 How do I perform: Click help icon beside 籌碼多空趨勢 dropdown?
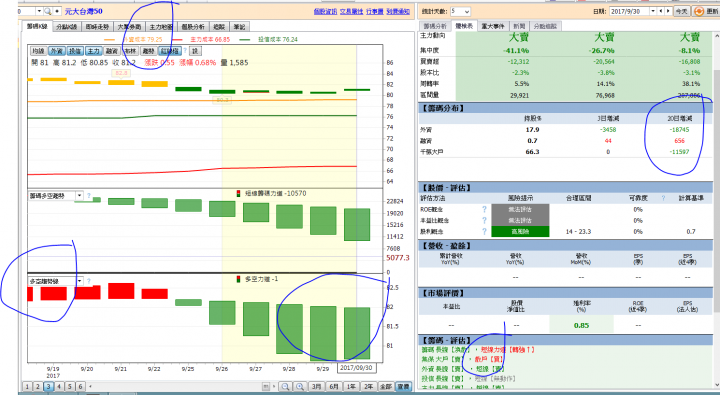(x=89, y=196)
